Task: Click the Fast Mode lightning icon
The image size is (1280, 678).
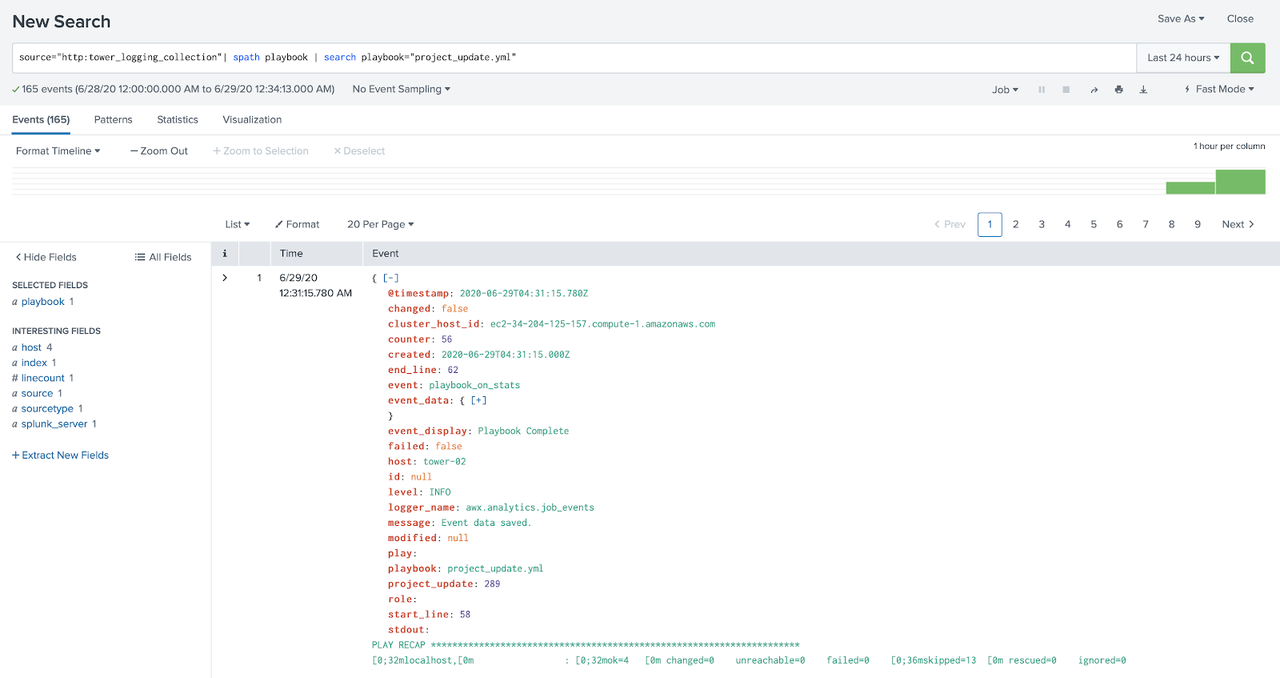Action: pyautogui.click(x=1187, y=89)
